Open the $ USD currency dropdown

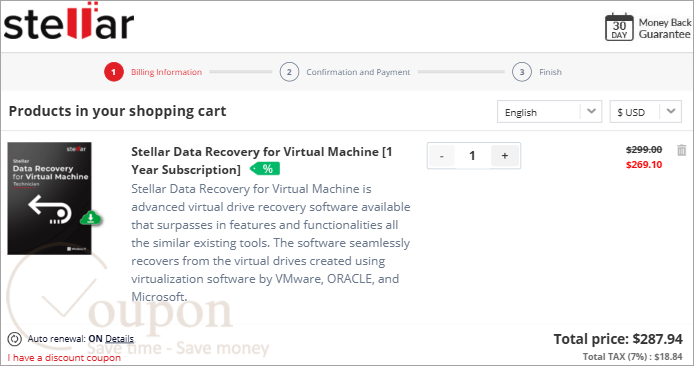click(645, 112)
